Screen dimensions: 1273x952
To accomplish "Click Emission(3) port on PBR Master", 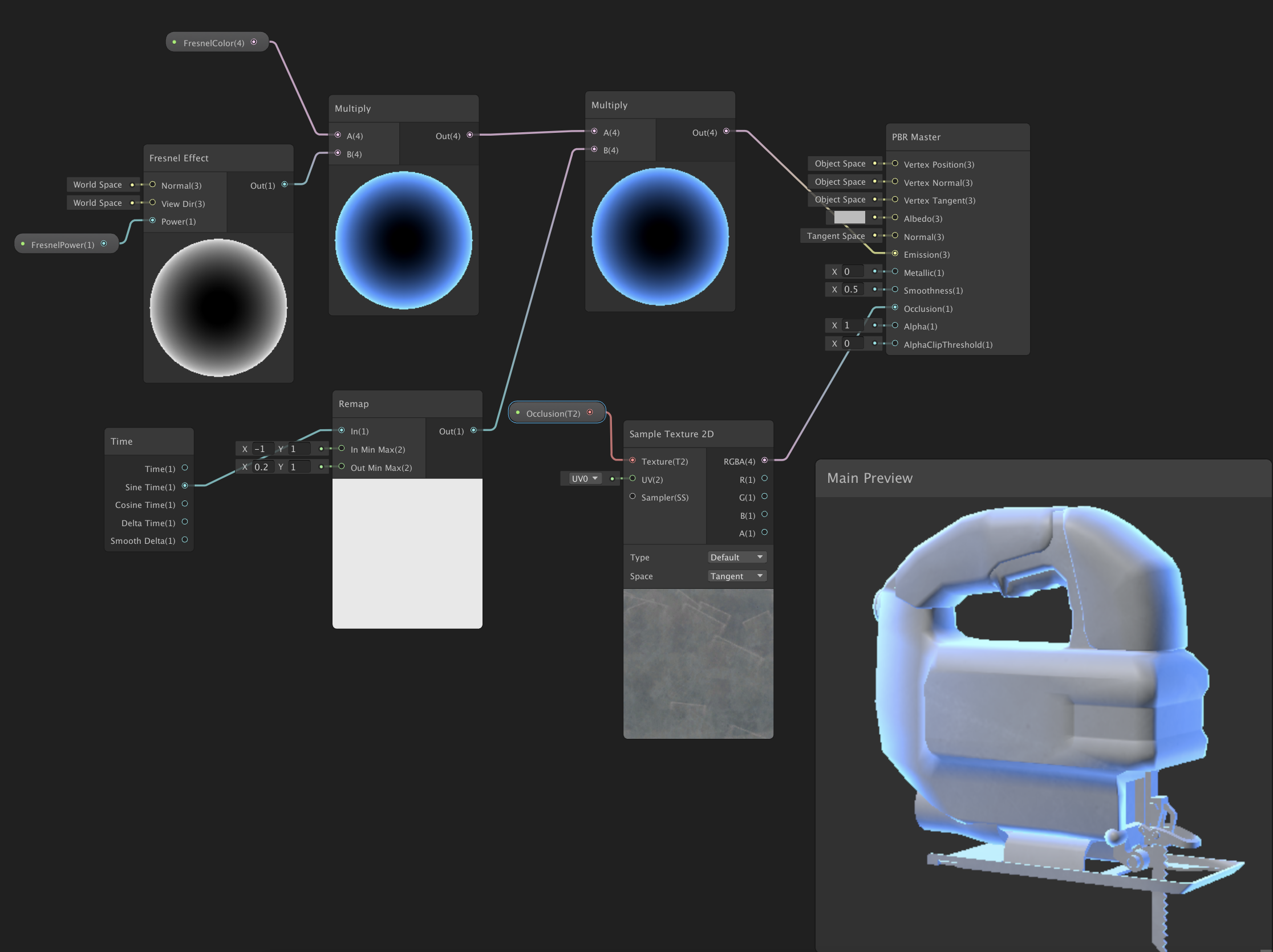I will 895,254.
